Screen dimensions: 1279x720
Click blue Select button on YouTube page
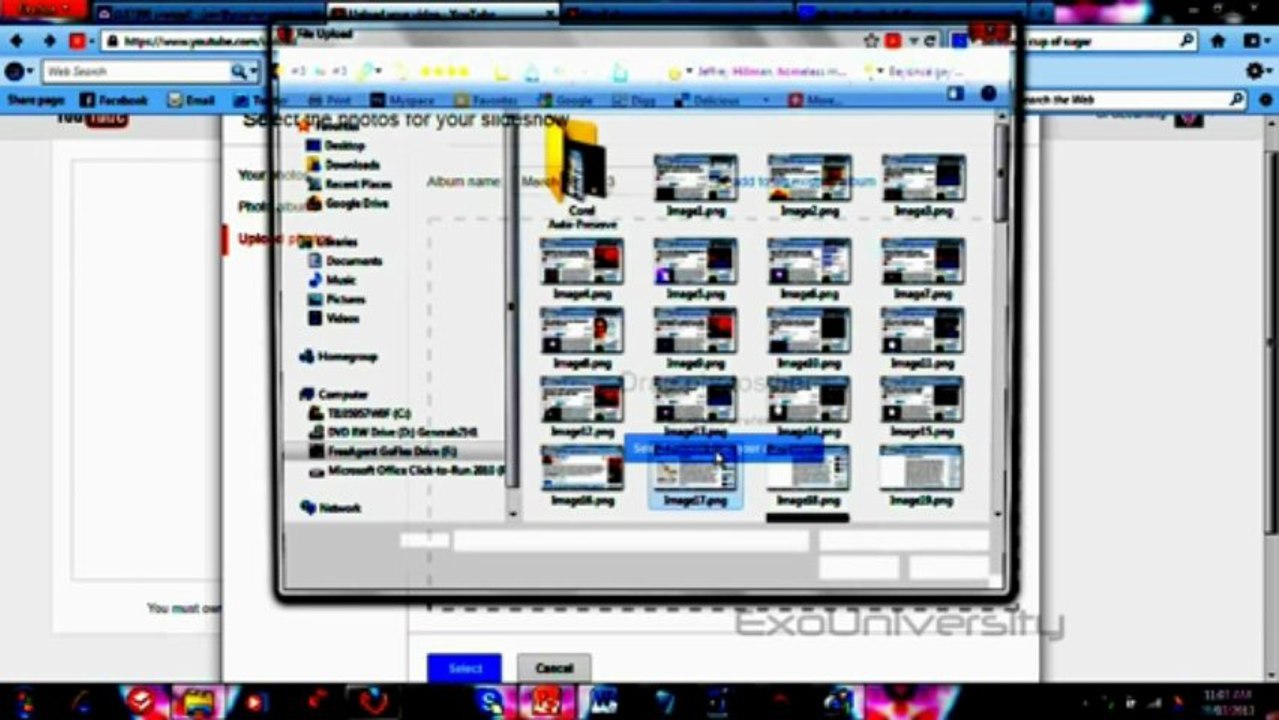click(465, 668)
